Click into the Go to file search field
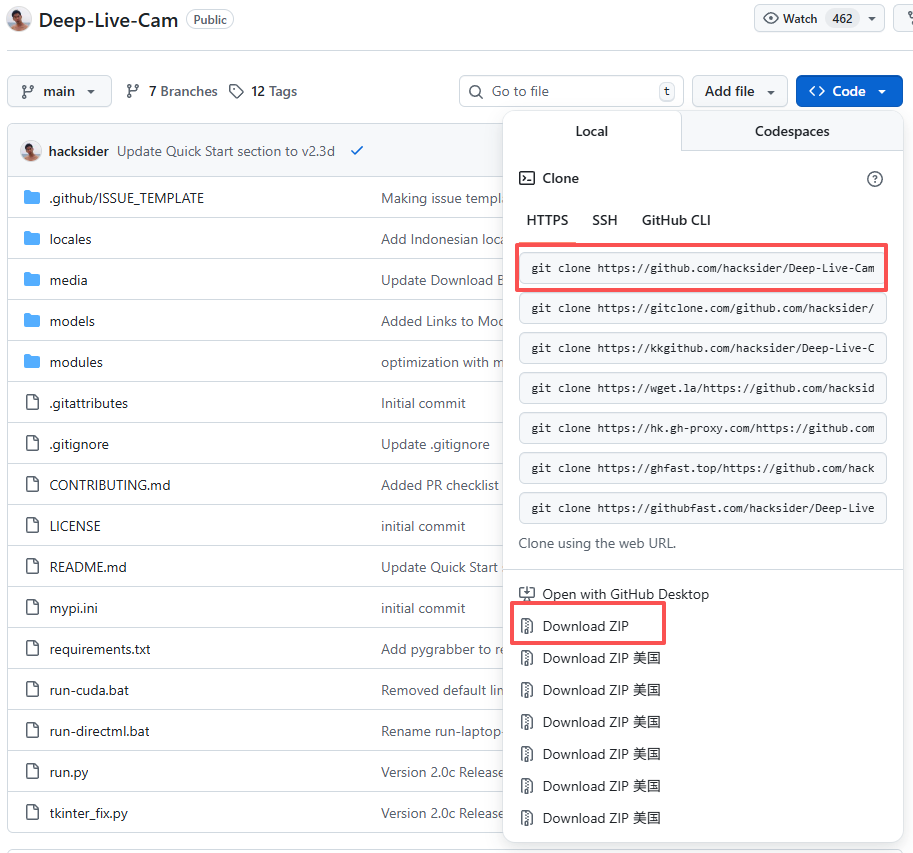Image resolution: width=913 pixels, height=853 pixels. tap(572, 91)
